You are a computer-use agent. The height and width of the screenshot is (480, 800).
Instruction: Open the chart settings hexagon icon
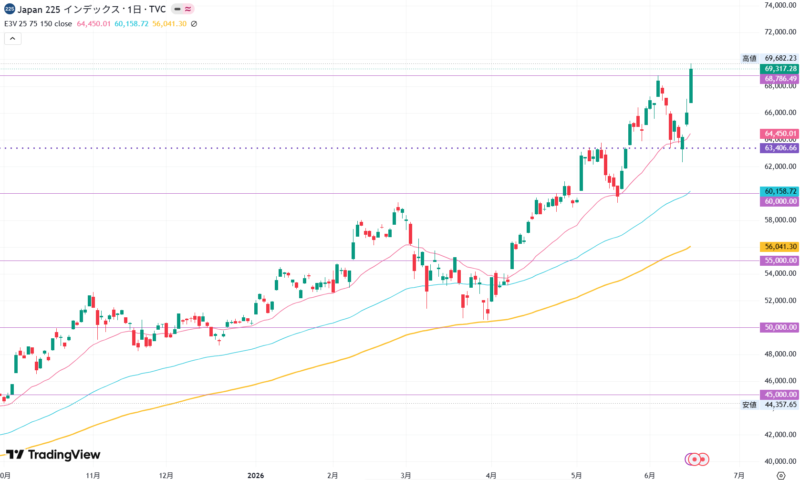click(x=780, y=475)
